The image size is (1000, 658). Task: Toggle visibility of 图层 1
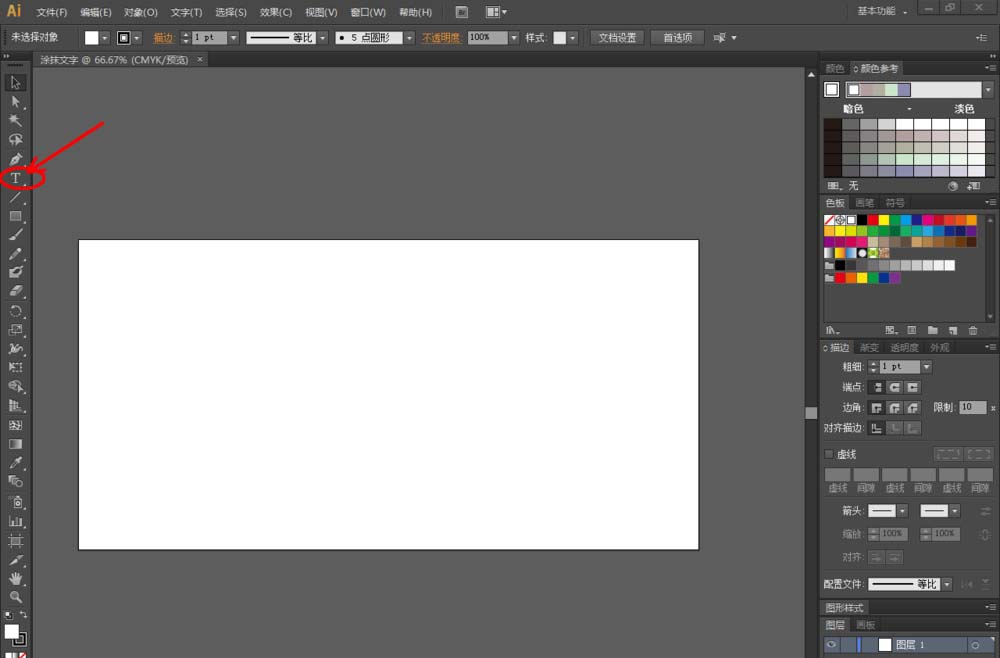[831, 645]
